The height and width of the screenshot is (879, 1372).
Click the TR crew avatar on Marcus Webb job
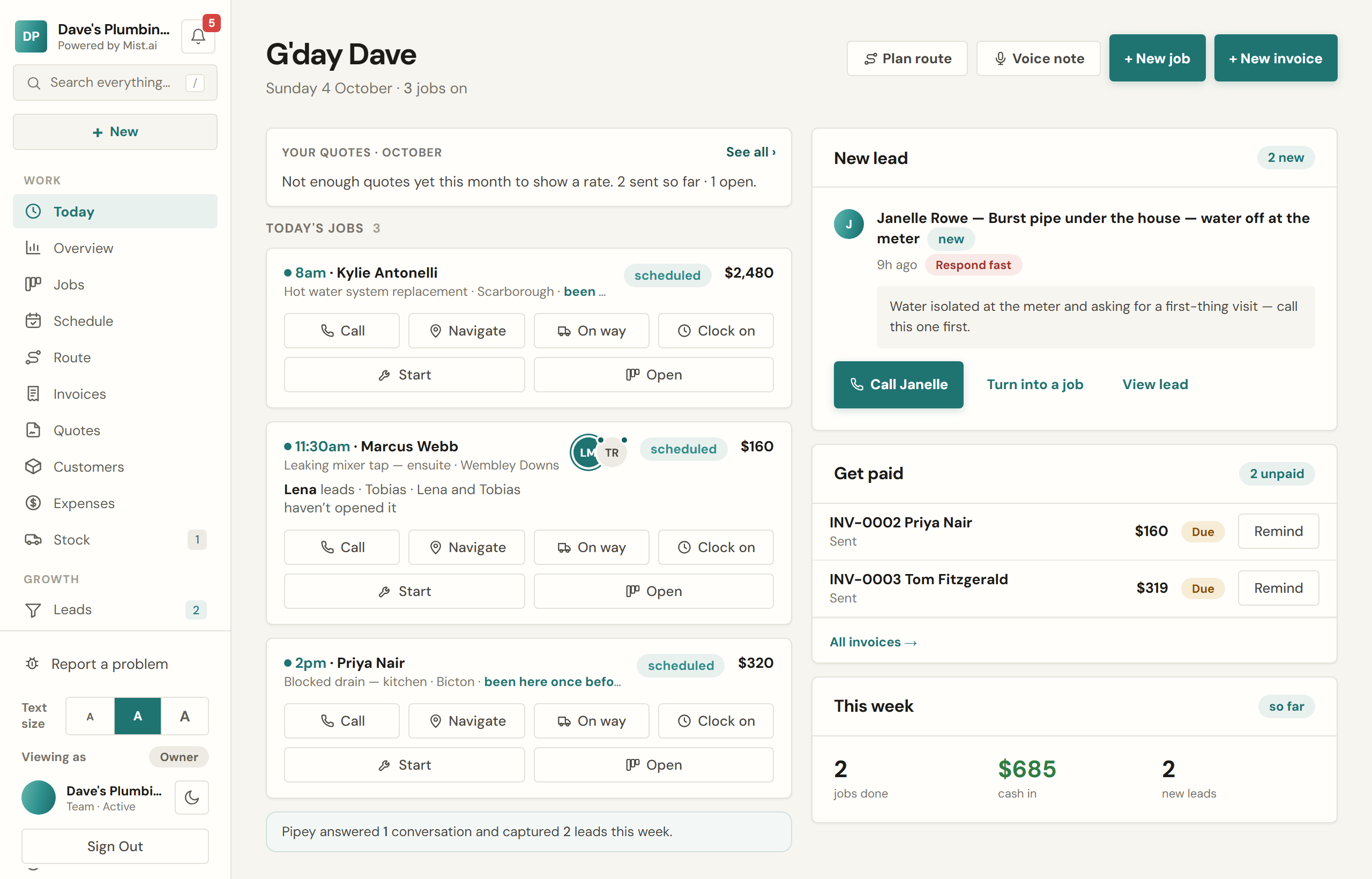coord(612,452)
